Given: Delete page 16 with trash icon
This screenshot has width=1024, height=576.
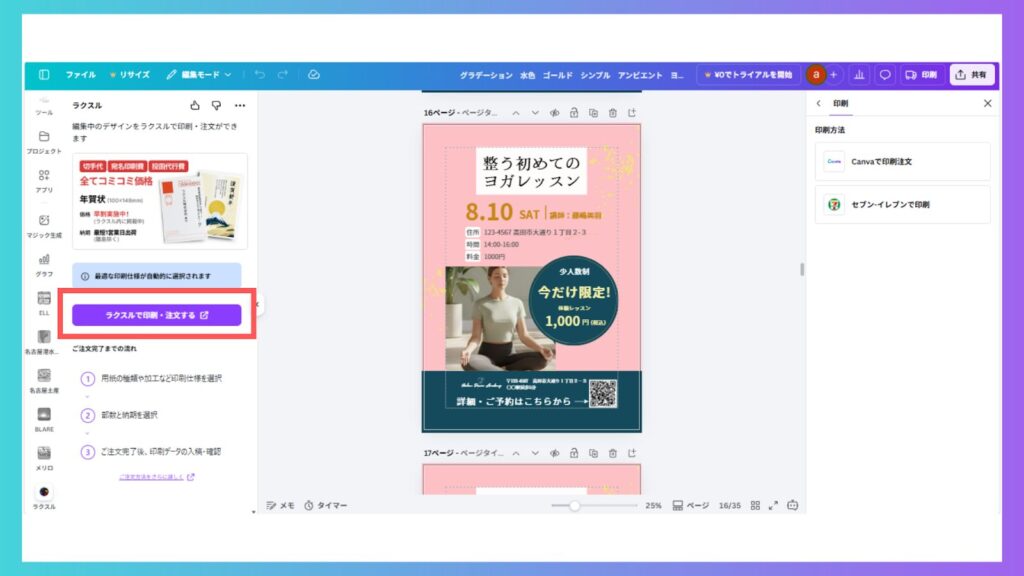Looking at the screenshot, I should tap(612, 113).
